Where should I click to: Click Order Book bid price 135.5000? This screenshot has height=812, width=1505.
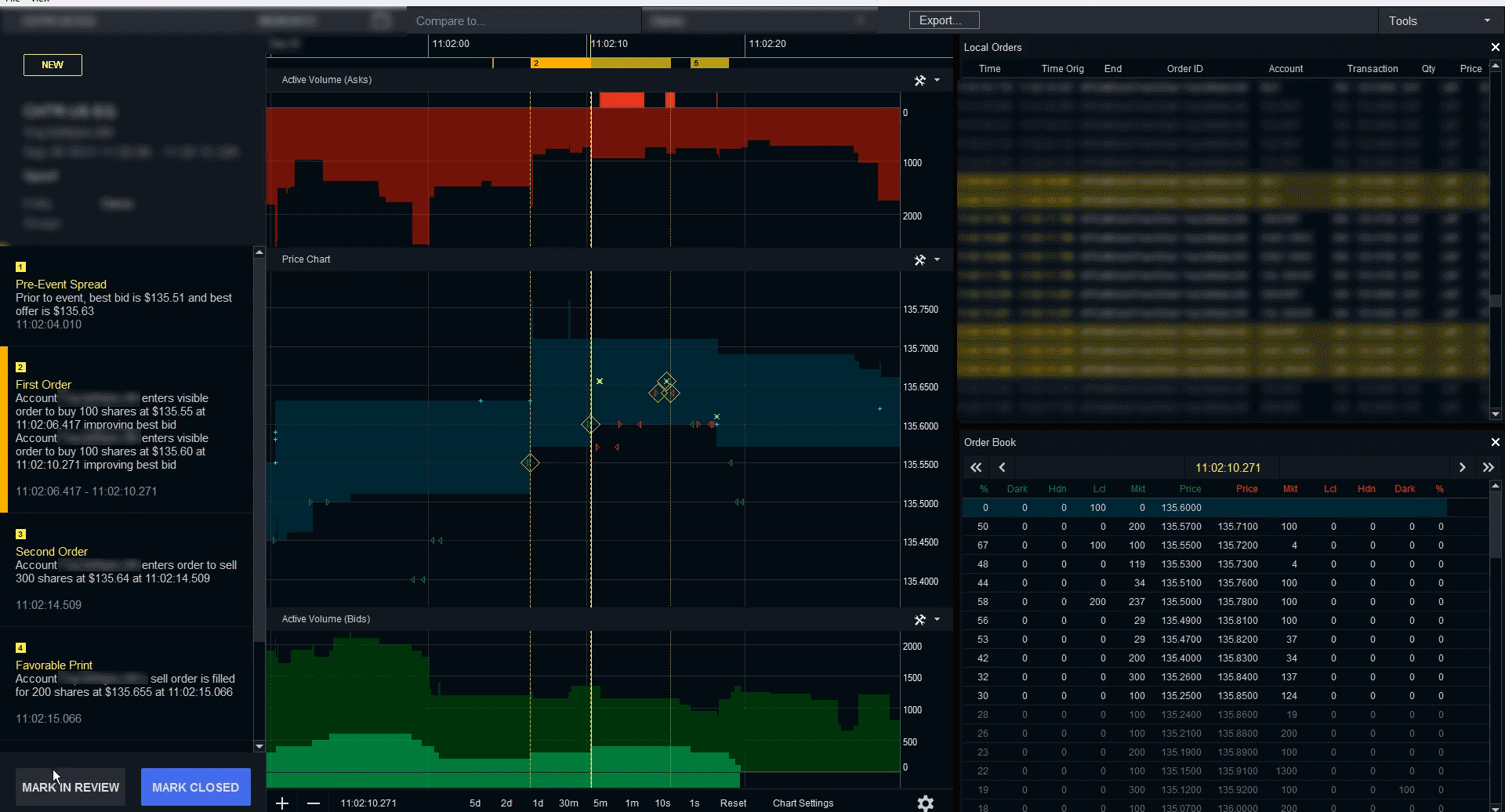point(1181,602)
